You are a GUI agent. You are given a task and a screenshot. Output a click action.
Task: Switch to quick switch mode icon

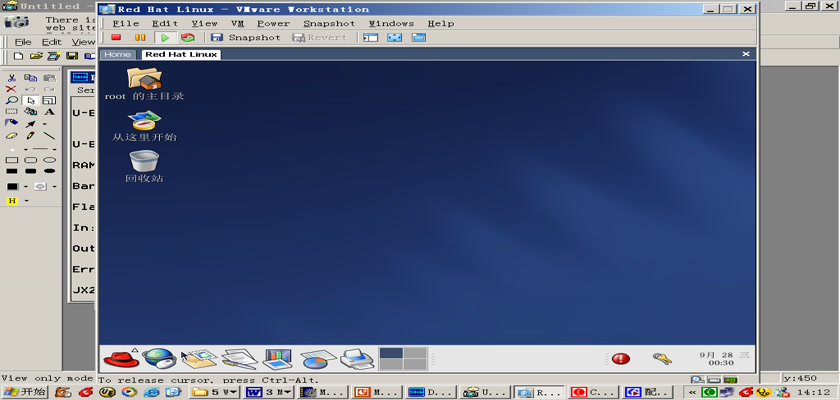click(x=418, y=37)
